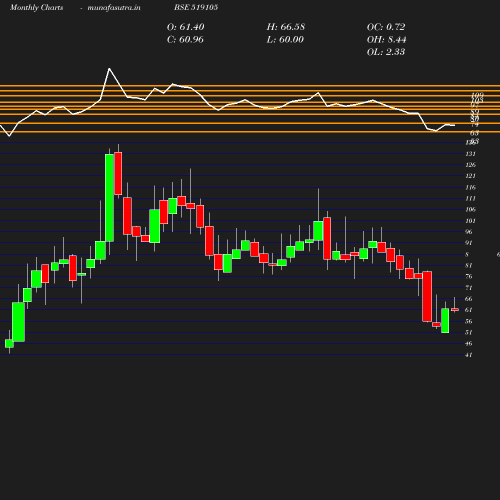This screenshot has height=500, width=500.
Task: Click the 46 price axis label
Action: pos(469,344)
